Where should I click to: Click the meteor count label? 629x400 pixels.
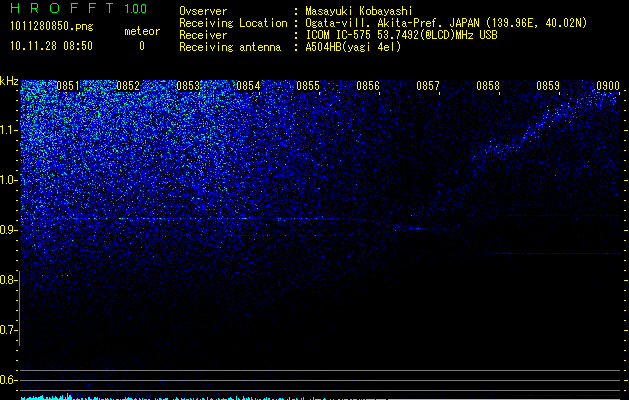point(142,31)
